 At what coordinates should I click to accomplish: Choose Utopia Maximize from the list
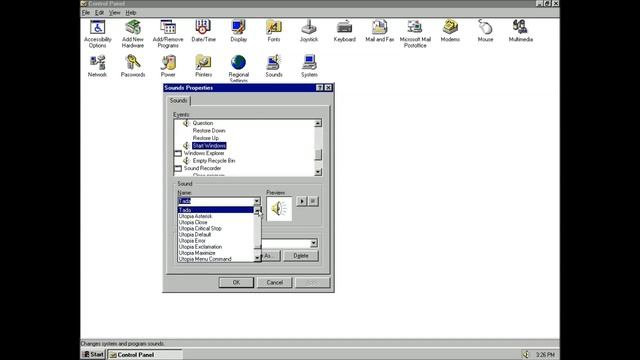coord(216,253)
